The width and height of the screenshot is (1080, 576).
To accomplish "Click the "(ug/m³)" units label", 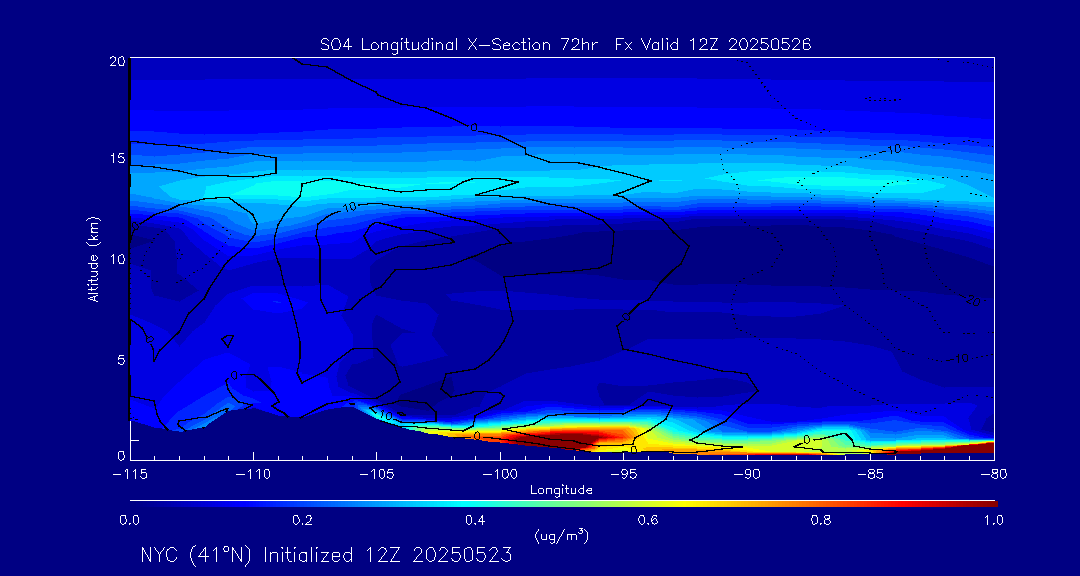I will (x=561, y=535).
